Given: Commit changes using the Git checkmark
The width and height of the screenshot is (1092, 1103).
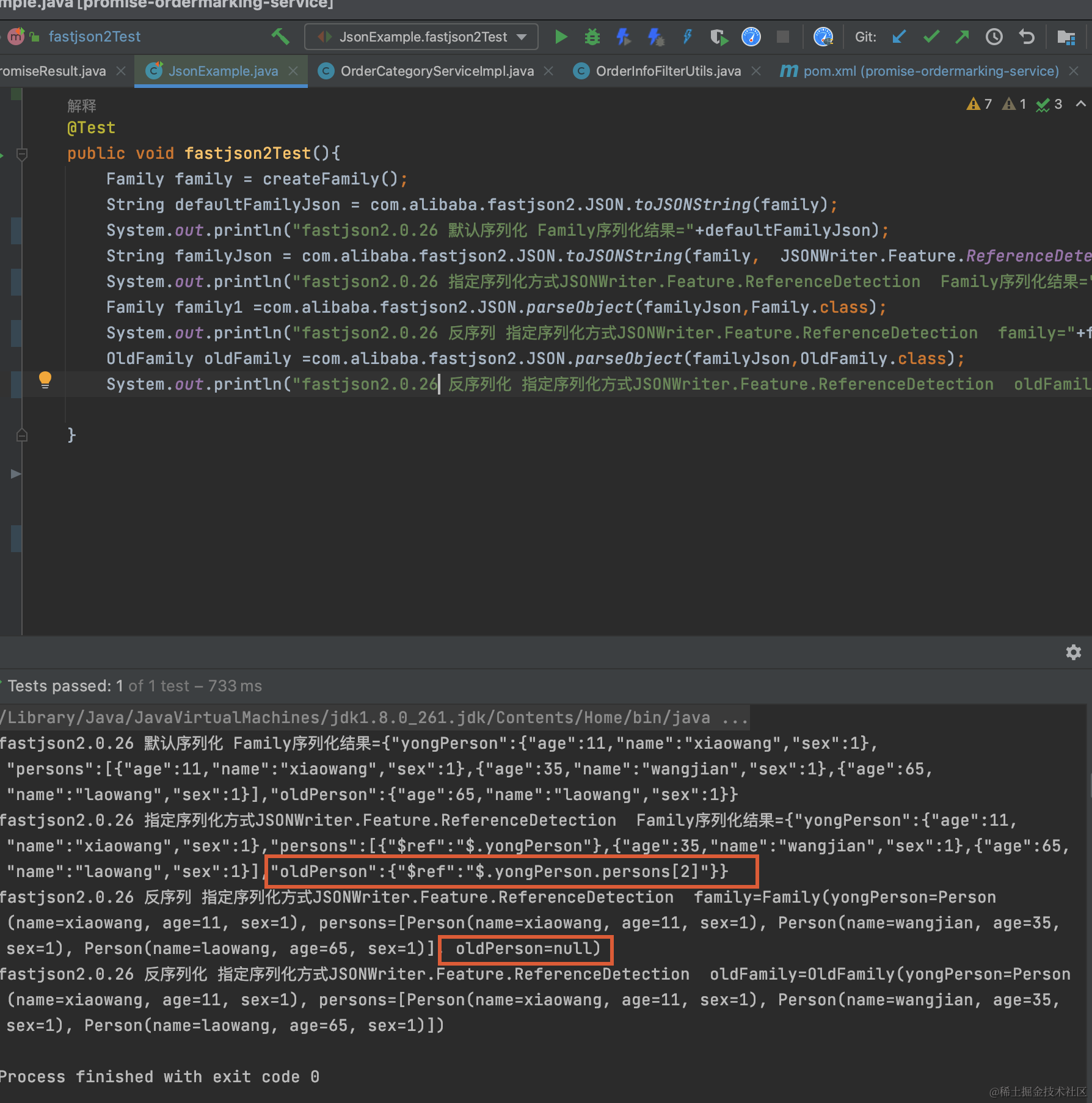Looking at the screenshot, I should 931,37.
